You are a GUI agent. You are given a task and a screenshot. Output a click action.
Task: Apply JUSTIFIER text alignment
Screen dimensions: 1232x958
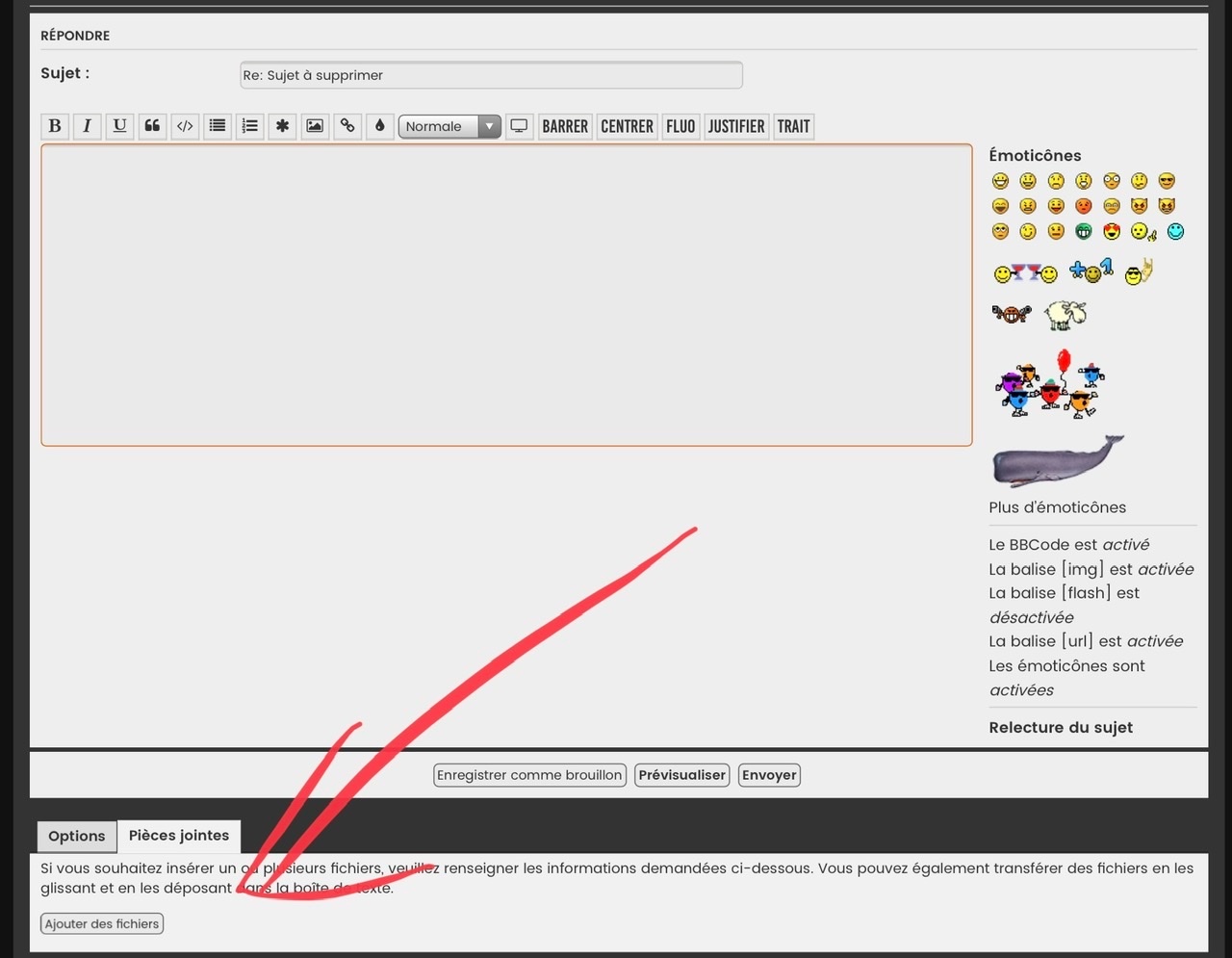[736, 126]
